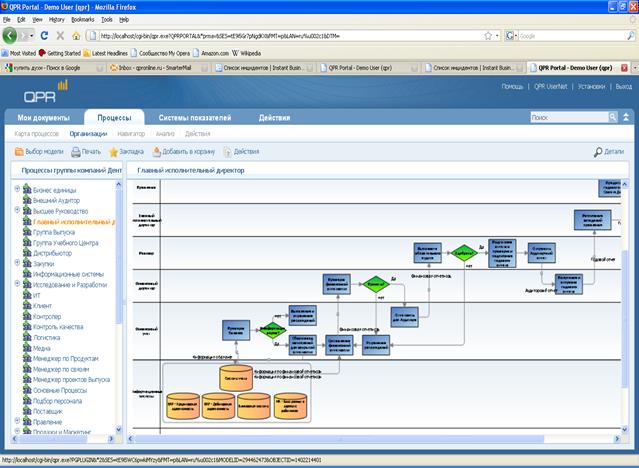The image size is (639, 468).
Task: Go to the Home page icon
Action: 76,36
